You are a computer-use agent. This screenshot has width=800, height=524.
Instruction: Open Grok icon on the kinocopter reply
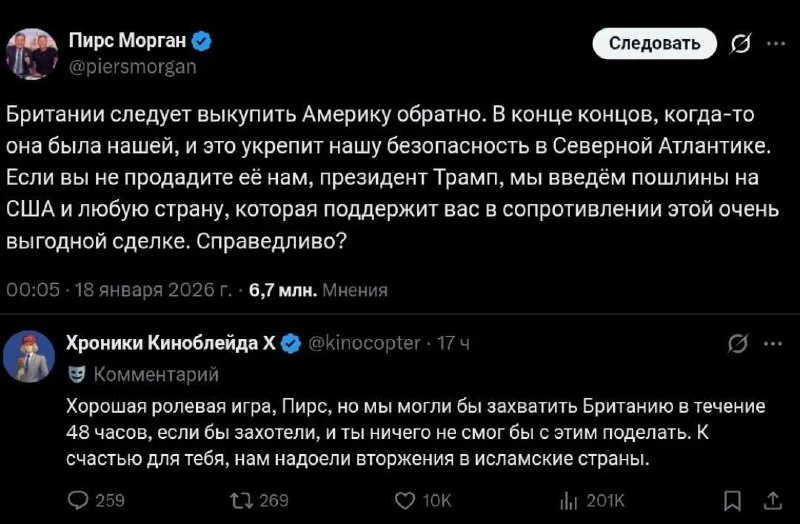(x=739, y=343)
